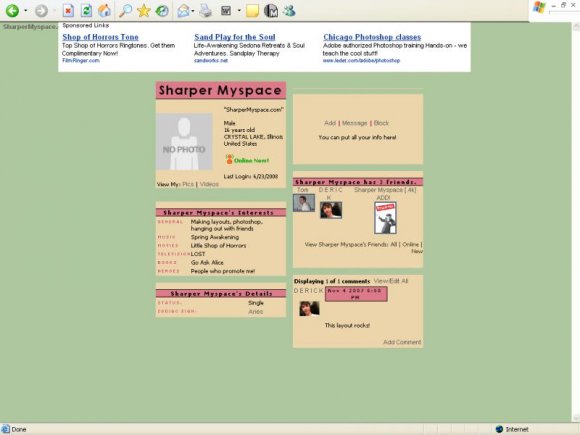The width and height of the screenshot is (580, 435).
Task: Click the Block contact link
Action: (x=381, y=123)
